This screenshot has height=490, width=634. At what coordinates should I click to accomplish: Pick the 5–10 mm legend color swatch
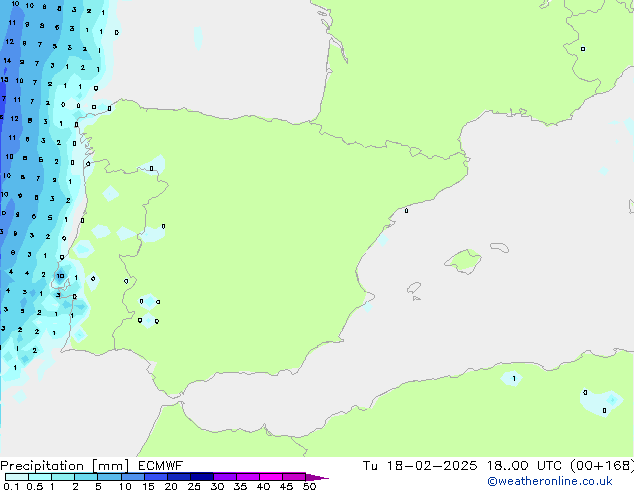click(109, 477)
